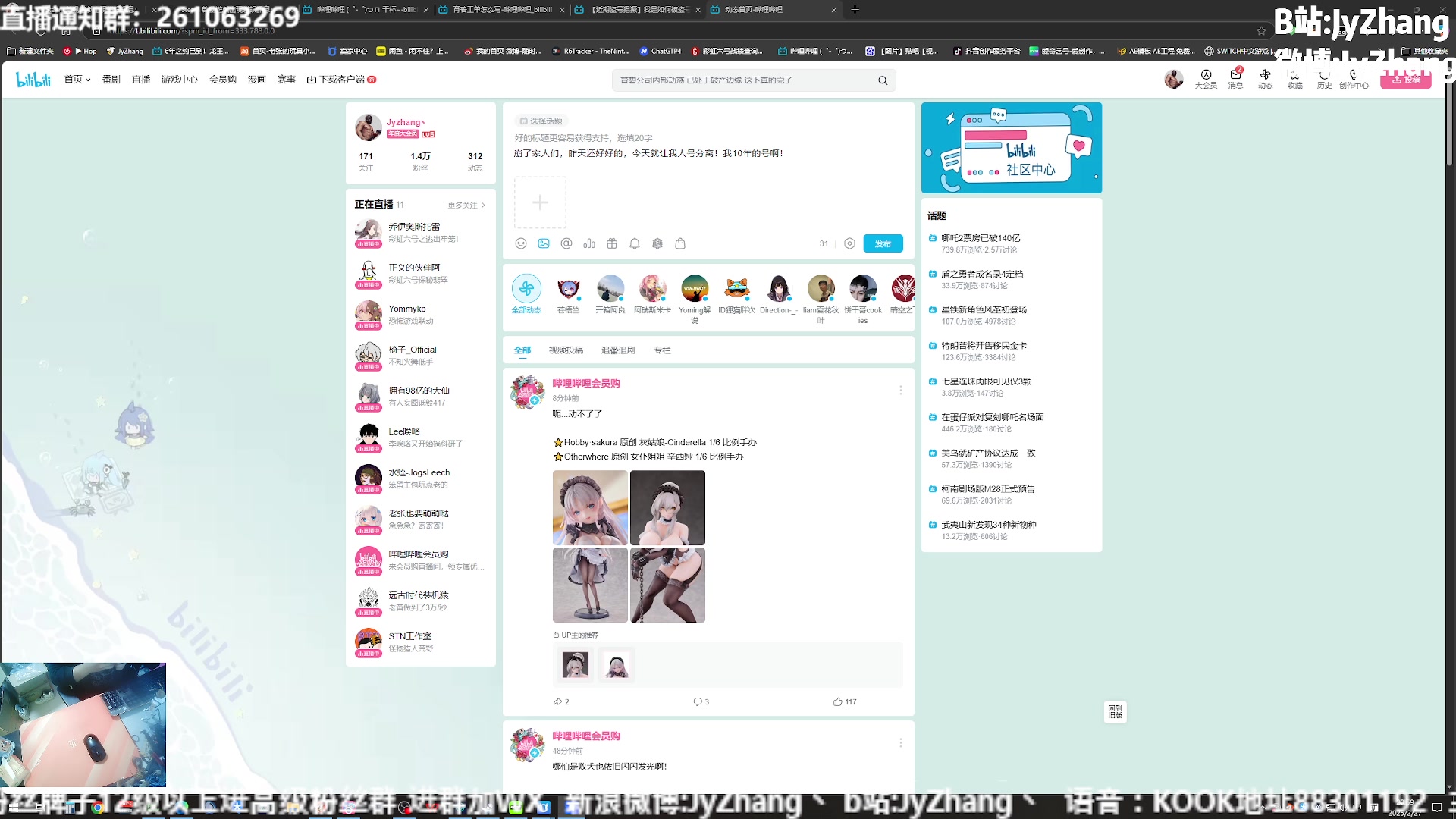
Task: Expand 更多关注 in live streaming panel
Action: pos(466,205)
